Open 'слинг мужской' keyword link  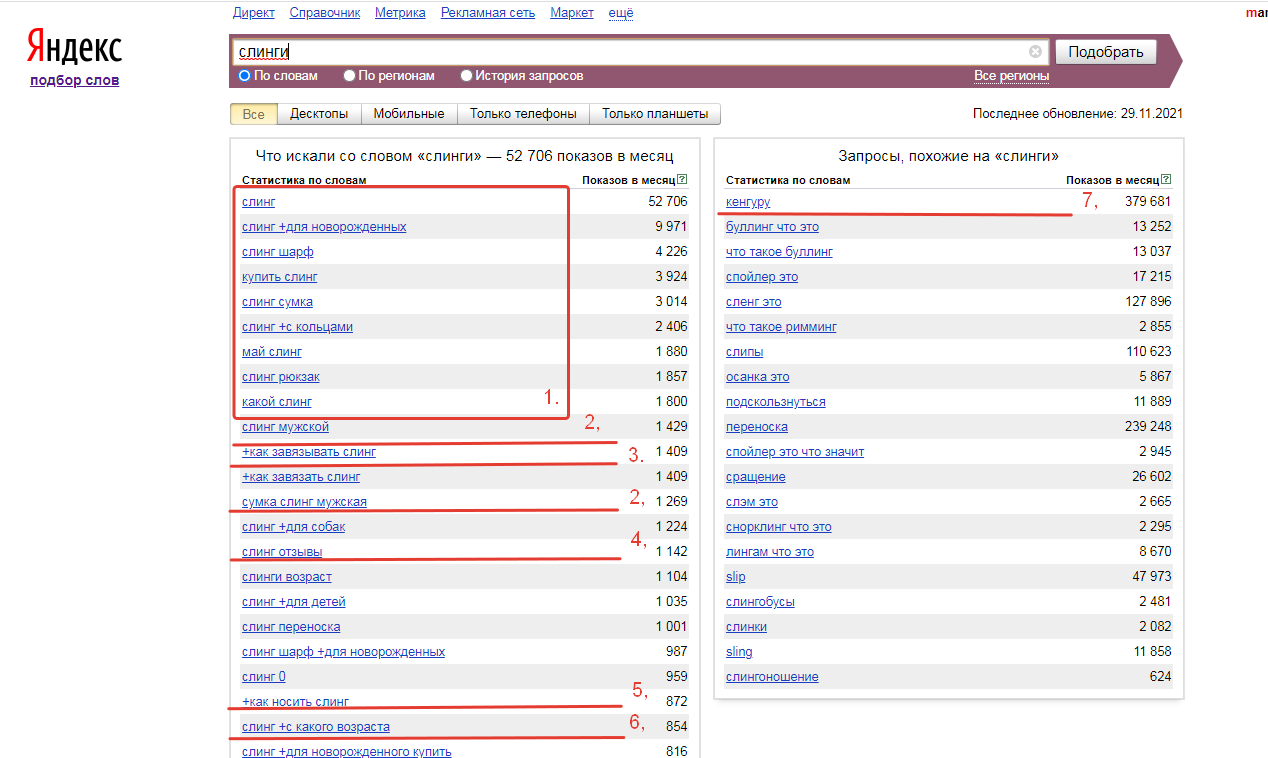point(285,427)
